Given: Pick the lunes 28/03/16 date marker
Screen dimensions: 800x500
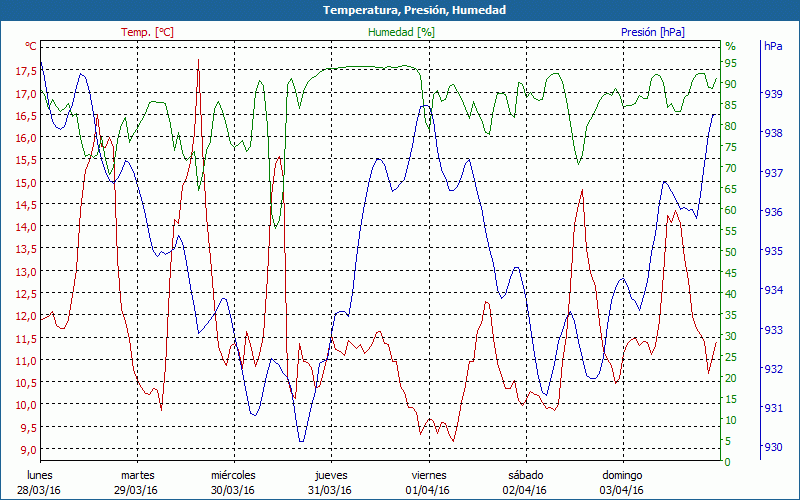Looking at the screenshot, I should coord(40,482).
